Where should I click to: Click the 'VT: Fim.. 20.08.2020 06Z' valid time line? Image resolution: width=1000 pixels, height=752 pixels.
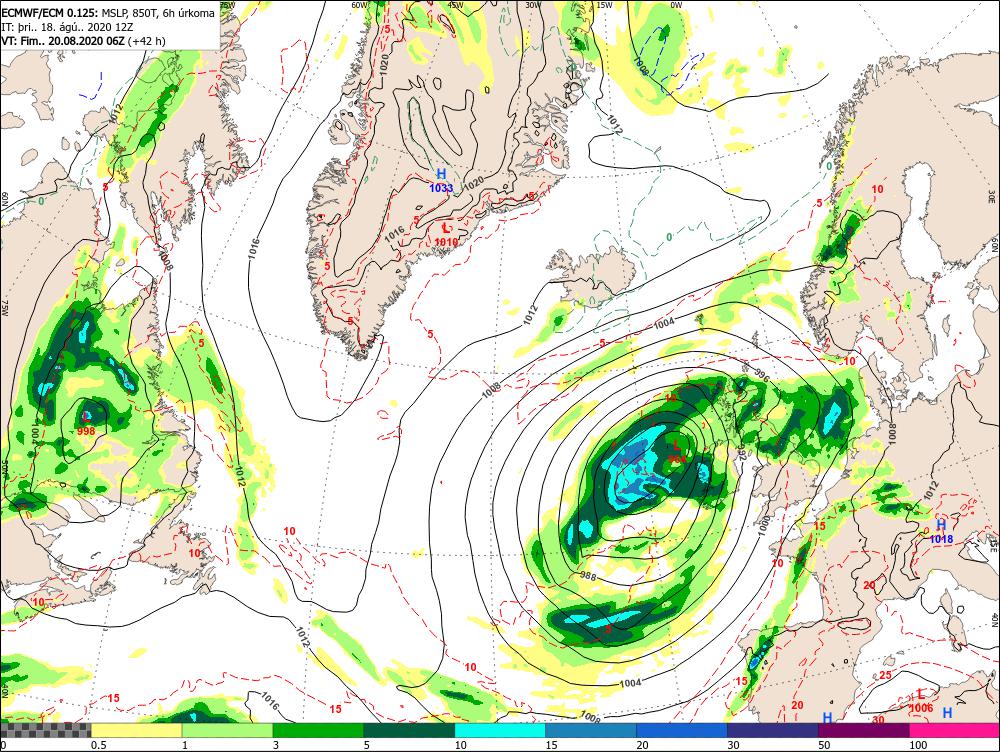(x=63, y=41)
